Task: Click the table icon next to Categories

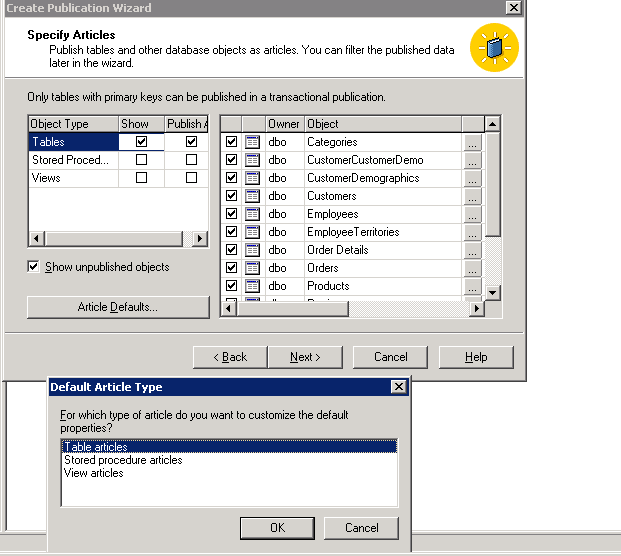Action: coord(252,142)
